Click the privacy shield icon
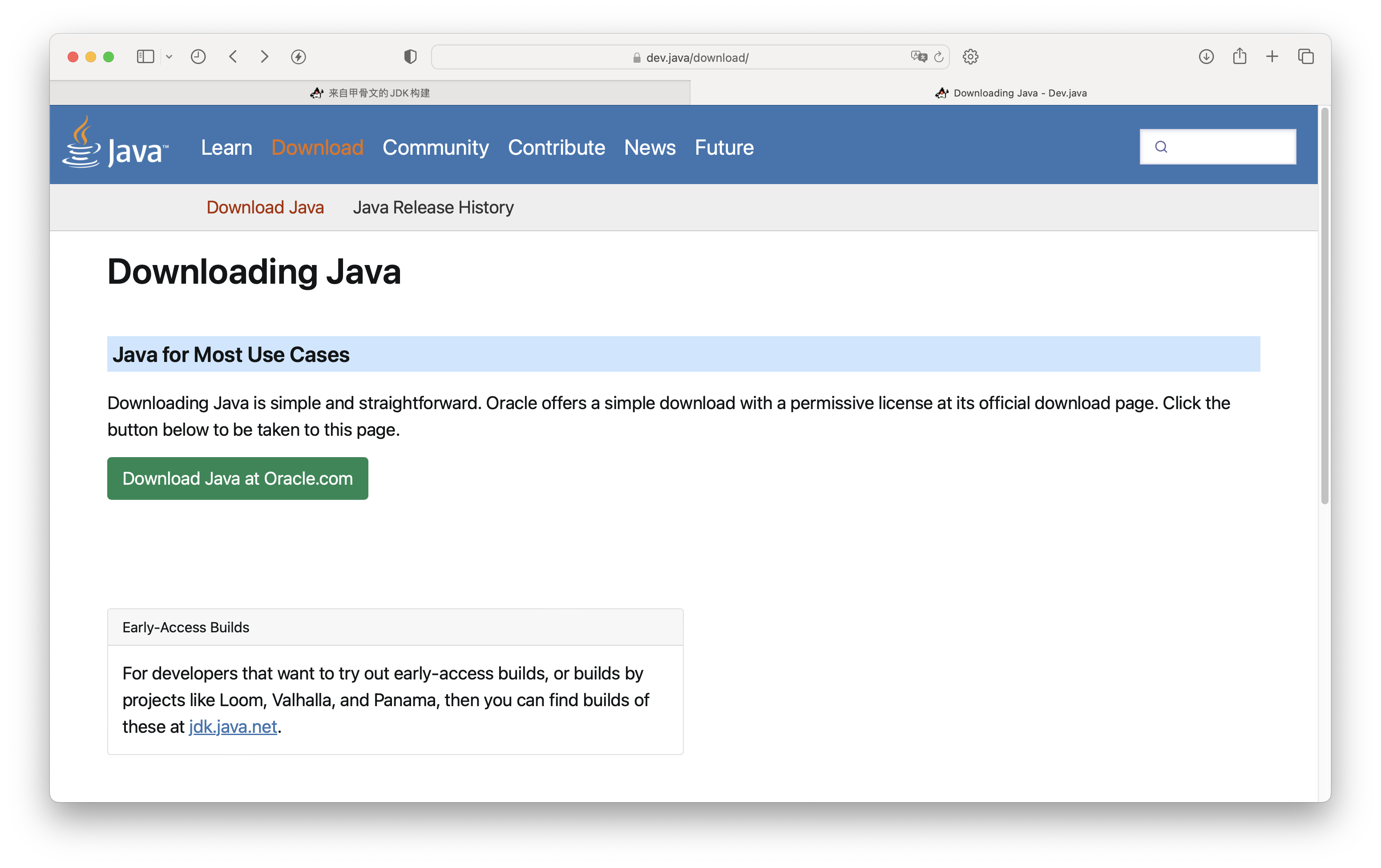This screenshot has width=1381, height=868. point(409,57)
